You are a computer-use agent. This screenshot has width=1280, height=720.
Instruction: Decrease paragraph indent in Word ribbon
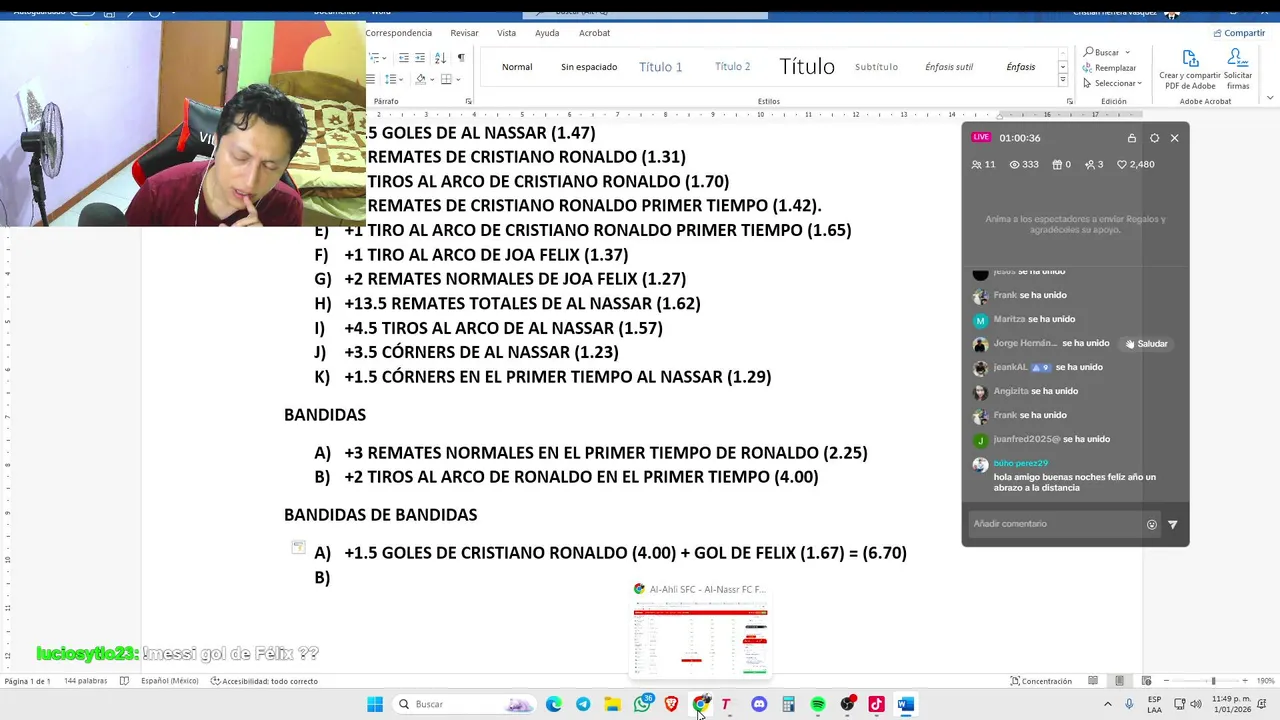click(x=402, y=58)
